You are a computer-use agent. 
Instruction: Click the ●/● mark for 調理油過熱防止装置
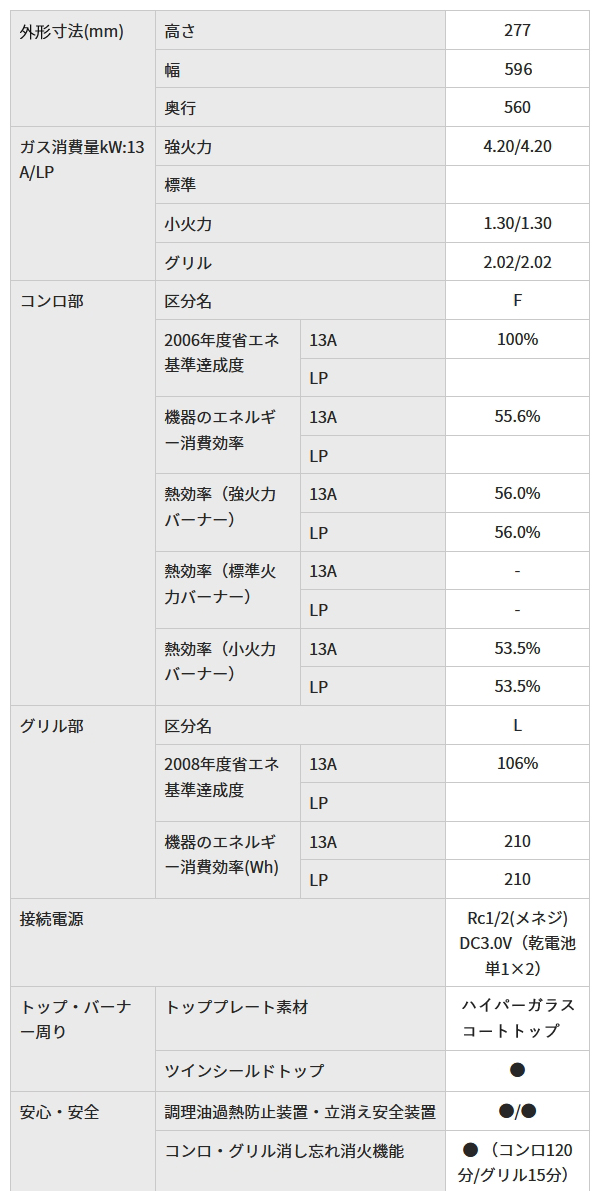coord(517,1111)
